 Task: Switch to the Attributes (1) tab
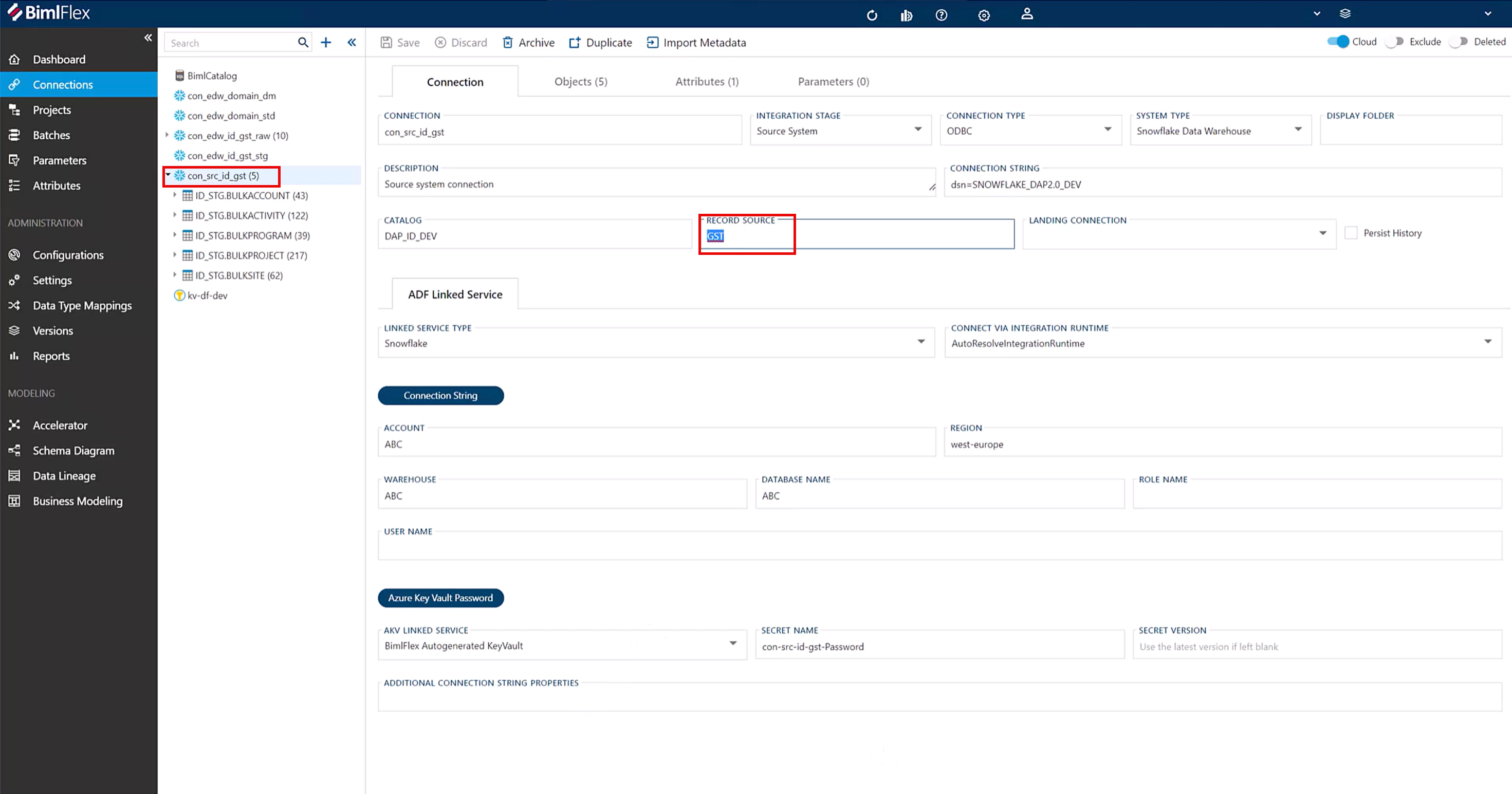click(707, 82)
